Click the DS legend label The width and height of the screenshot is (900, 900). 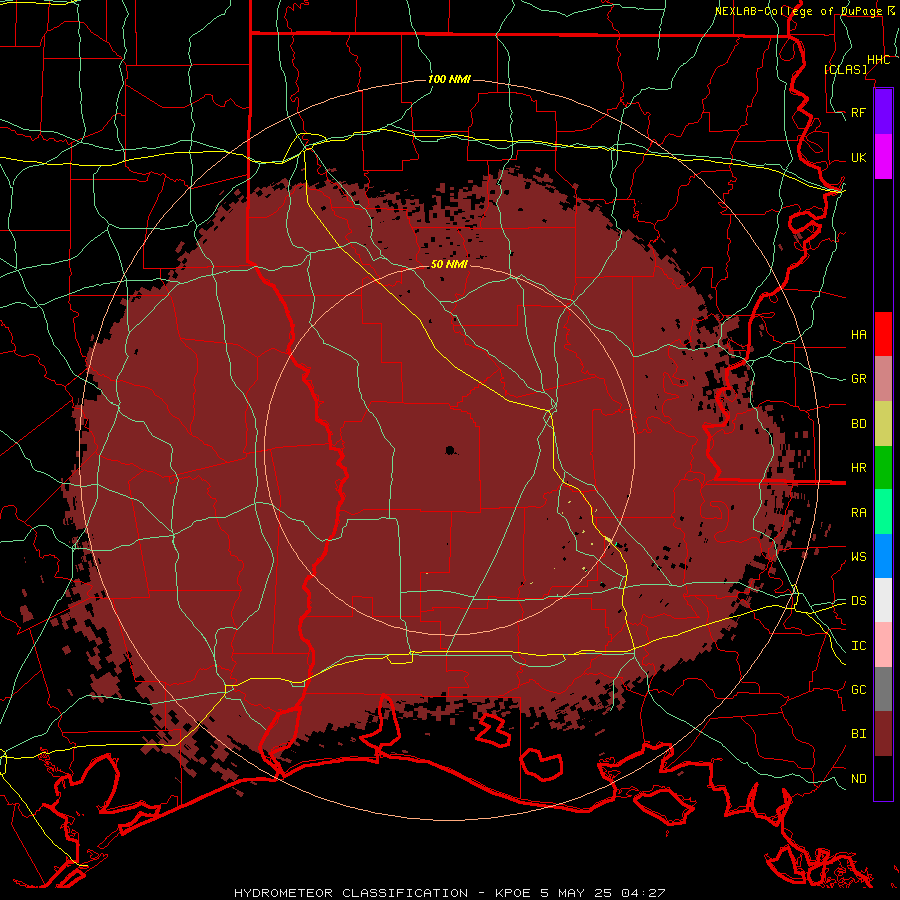pyautogui.click(x=858, y=601)
